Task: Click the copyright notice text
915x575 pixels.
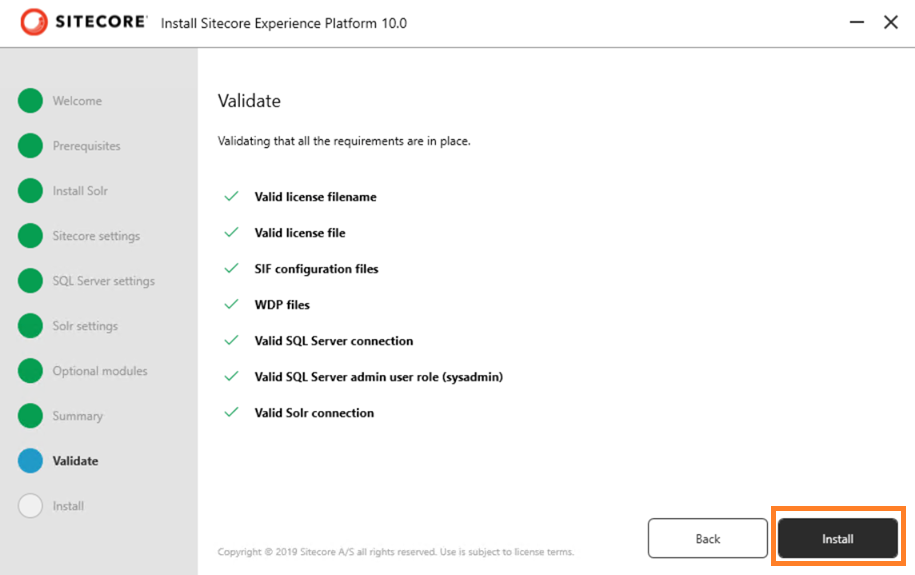Action: pyautogui.click(x=396, y=552)
